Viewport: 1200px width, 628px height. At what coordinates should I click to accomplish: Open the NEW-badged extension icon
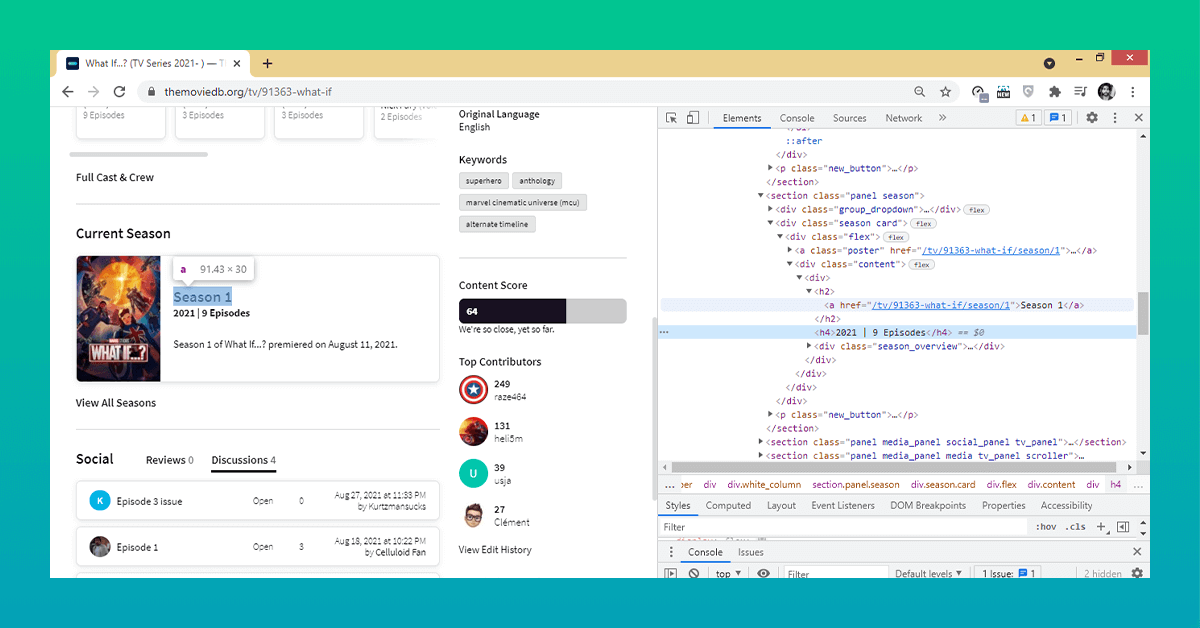click(1003, 91)
